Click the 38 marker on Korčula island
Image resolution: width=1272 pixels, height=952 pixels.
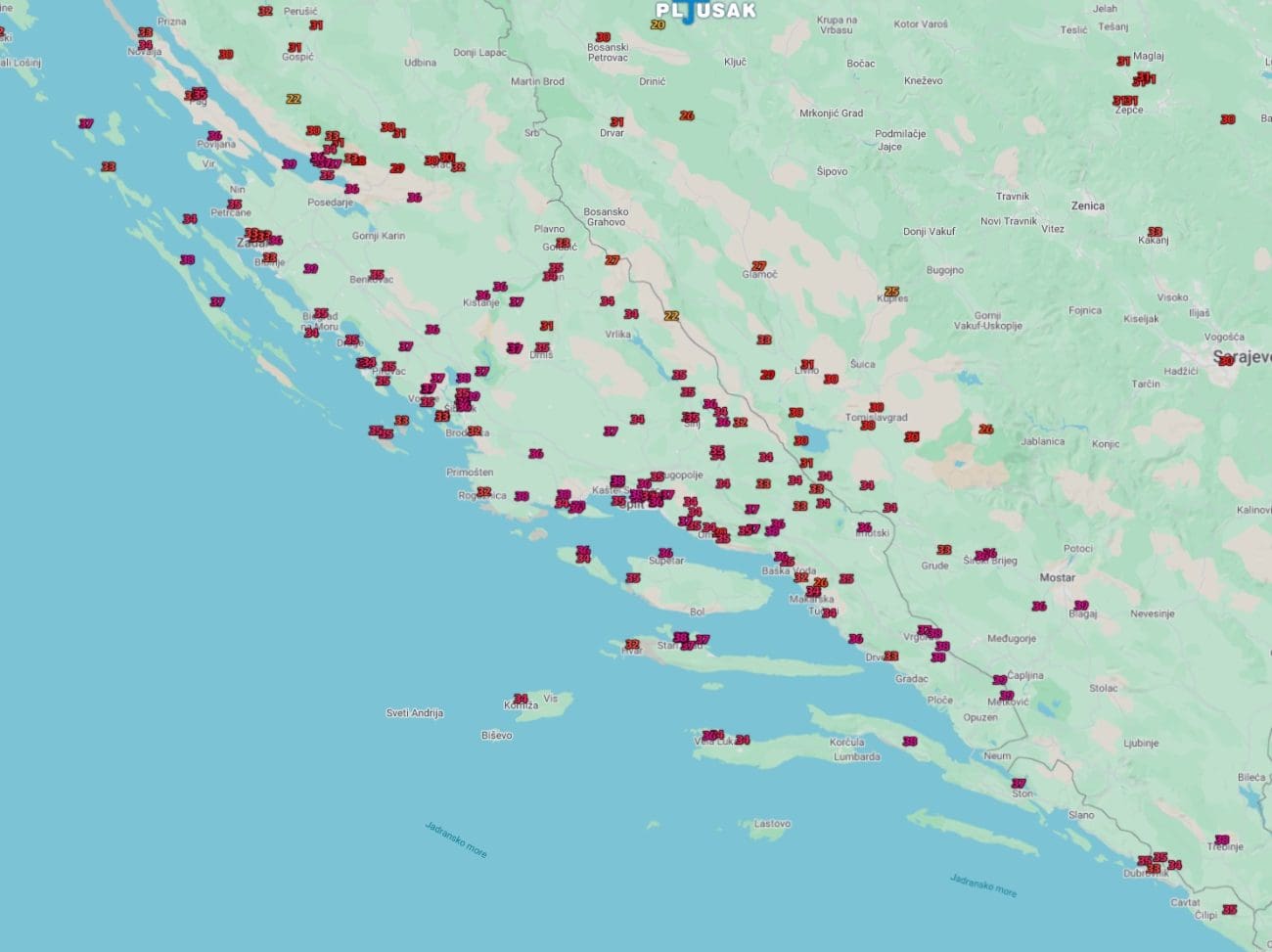[910, 742]
